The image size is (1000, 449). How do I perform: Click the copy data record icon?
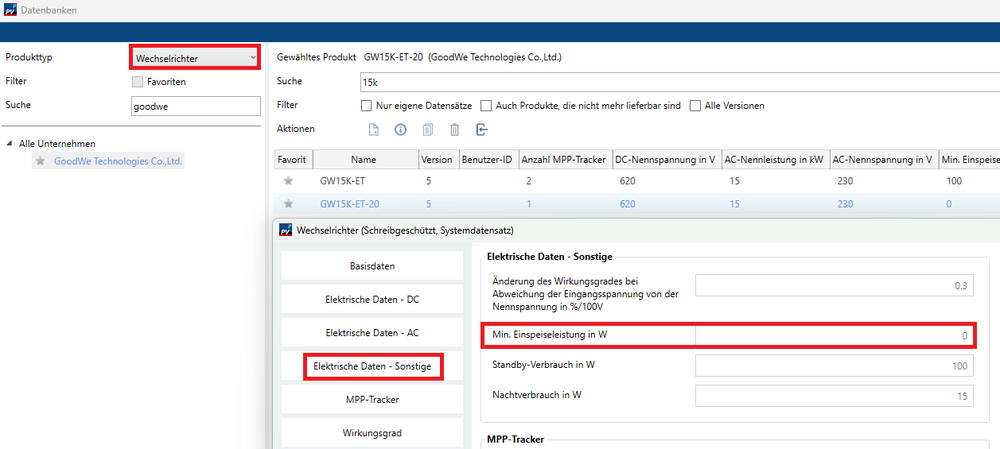[428, 129]
